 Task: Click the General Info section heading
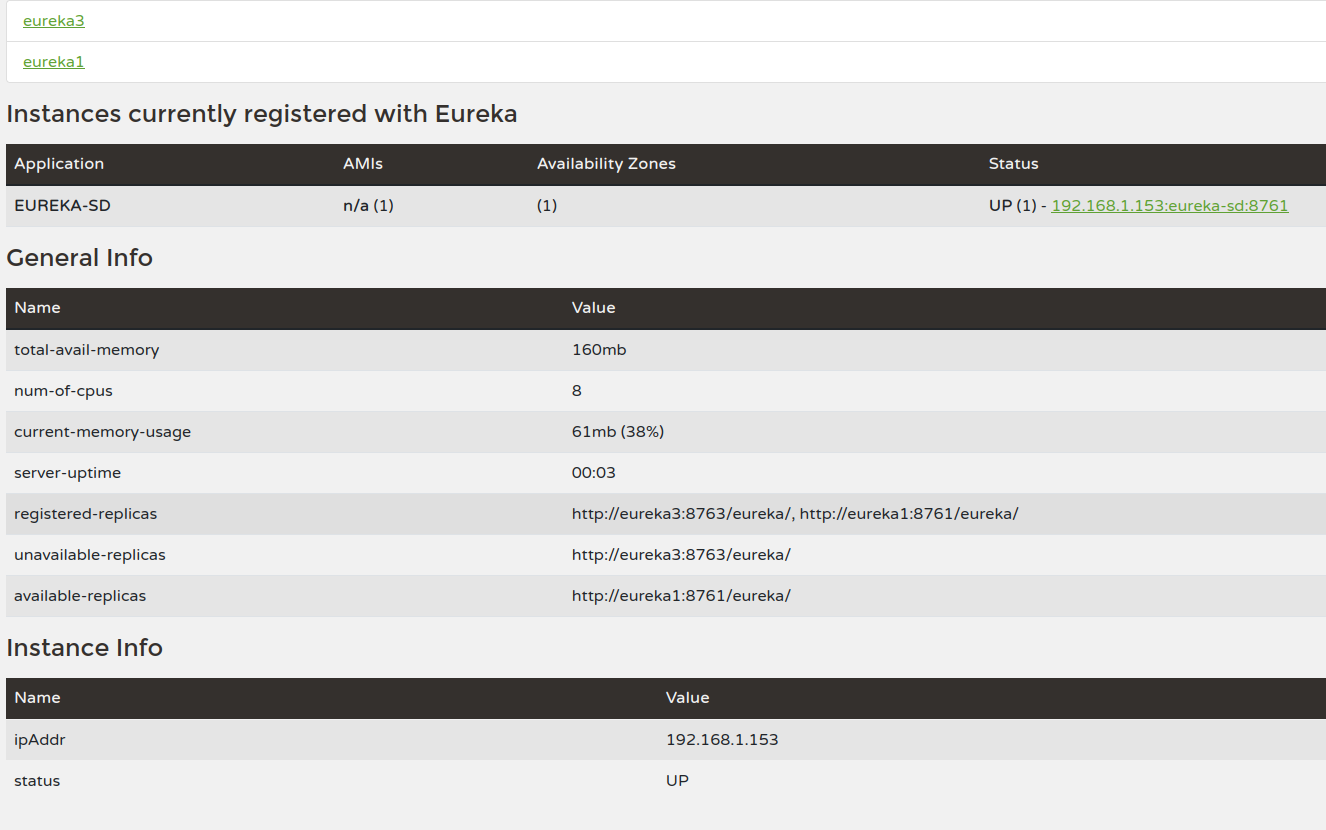[79, 257]
